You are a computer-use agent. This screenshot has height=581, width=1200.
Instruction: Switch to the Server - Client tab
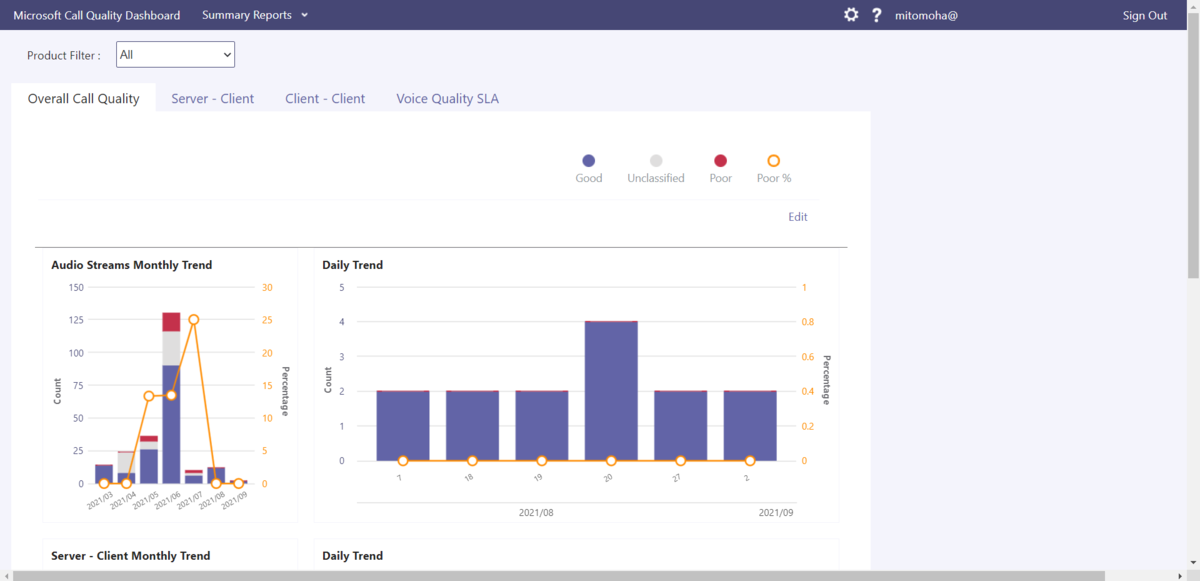coord(213,99)
